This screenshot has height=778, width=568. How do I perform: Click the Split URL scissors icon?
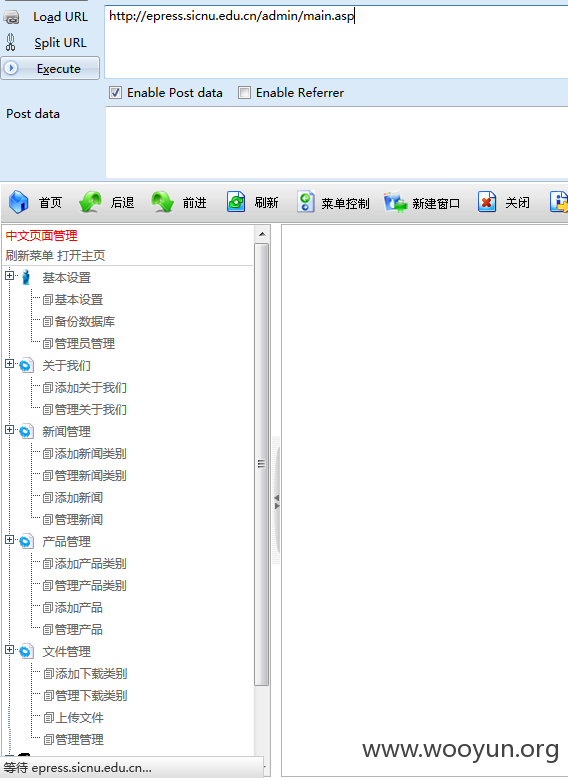(10, 43)
